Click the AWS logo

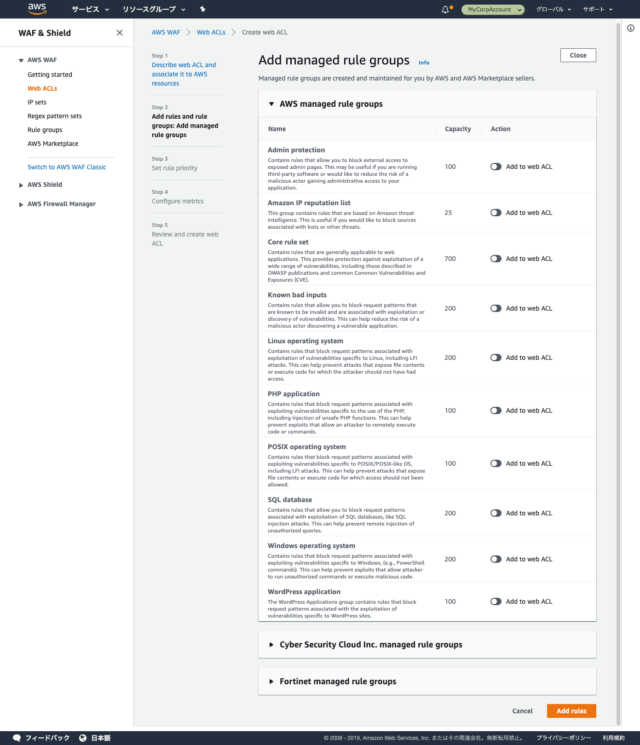(37, 9)
